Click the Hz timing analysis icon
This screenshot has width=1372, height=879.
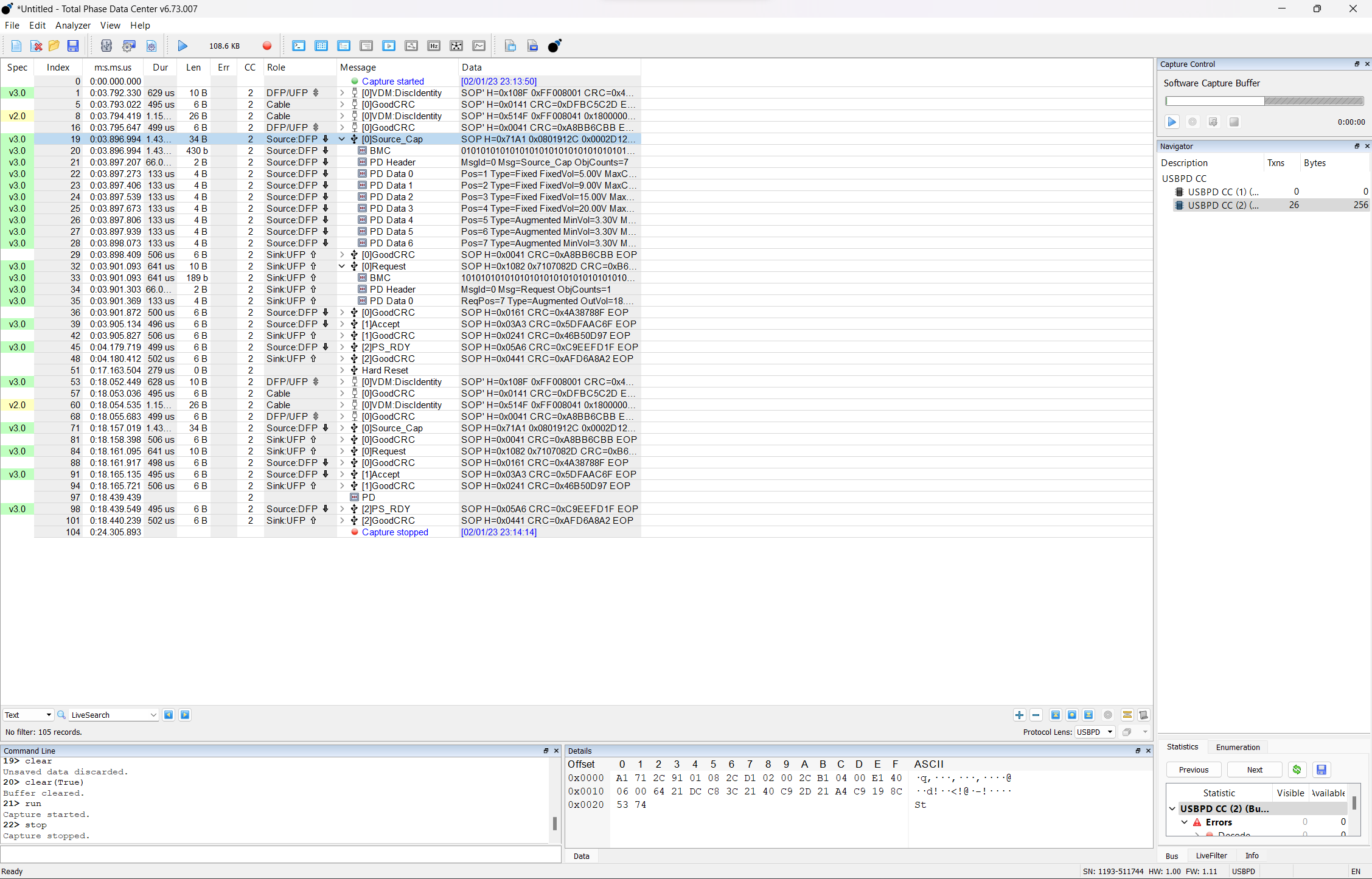coord(433,46)
